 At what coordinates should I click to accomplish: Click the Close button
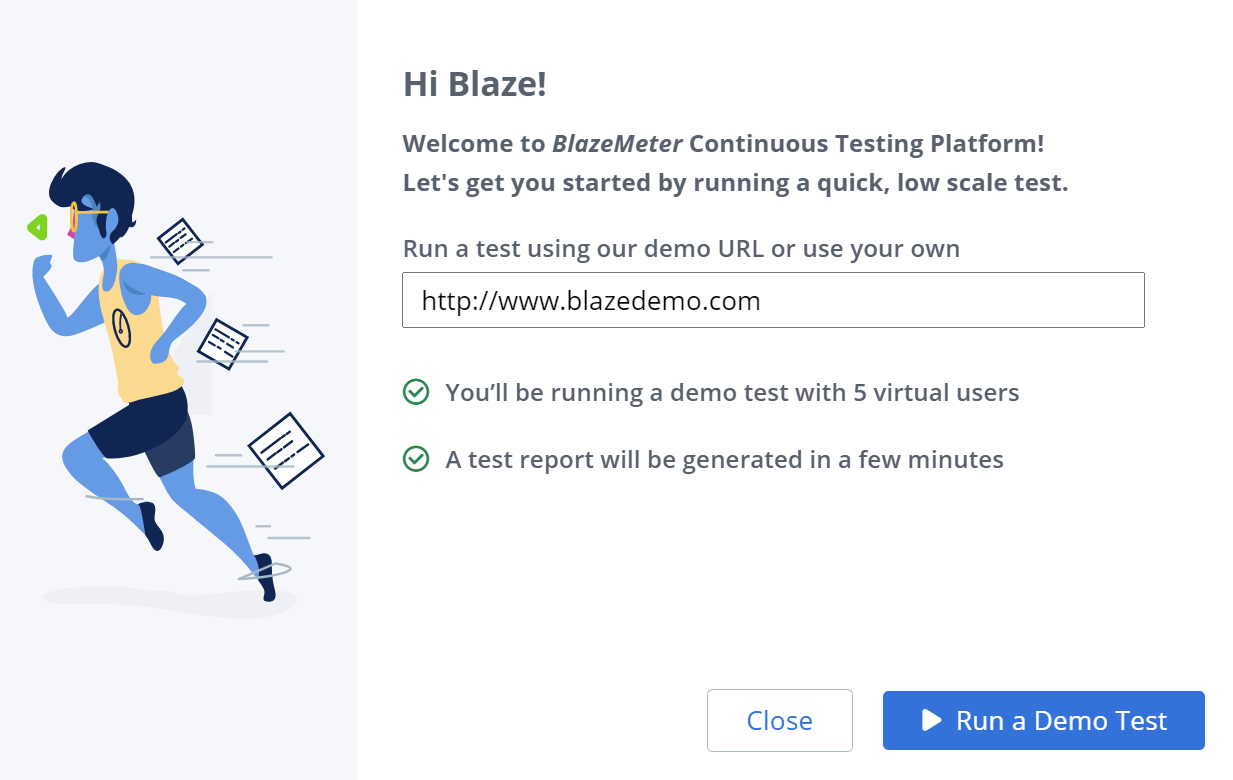coord(779,720)
